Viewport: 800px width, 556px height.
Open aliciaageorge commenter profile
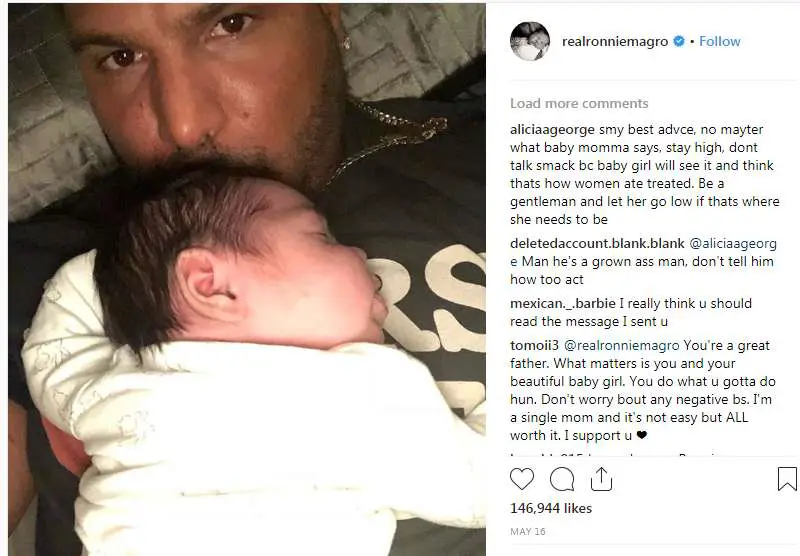tap(552, 130)
